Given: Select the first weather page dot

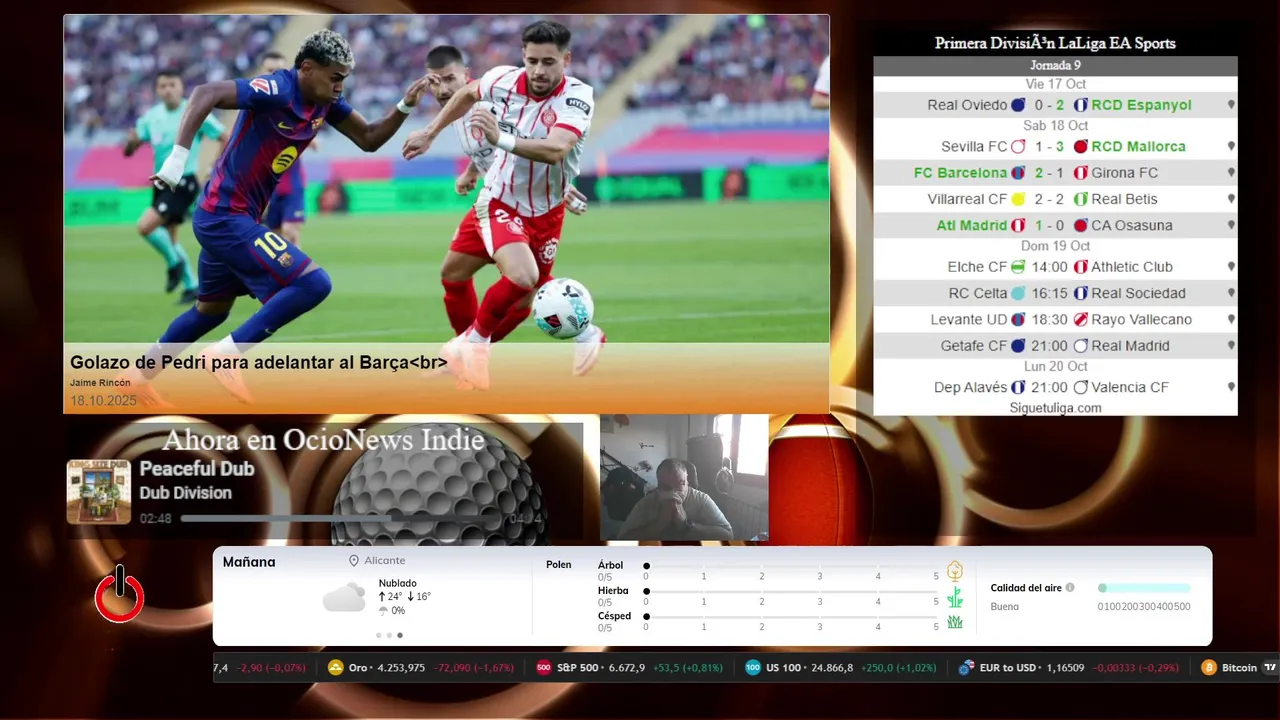Looking at the screenshot, I should click(378, 635).
